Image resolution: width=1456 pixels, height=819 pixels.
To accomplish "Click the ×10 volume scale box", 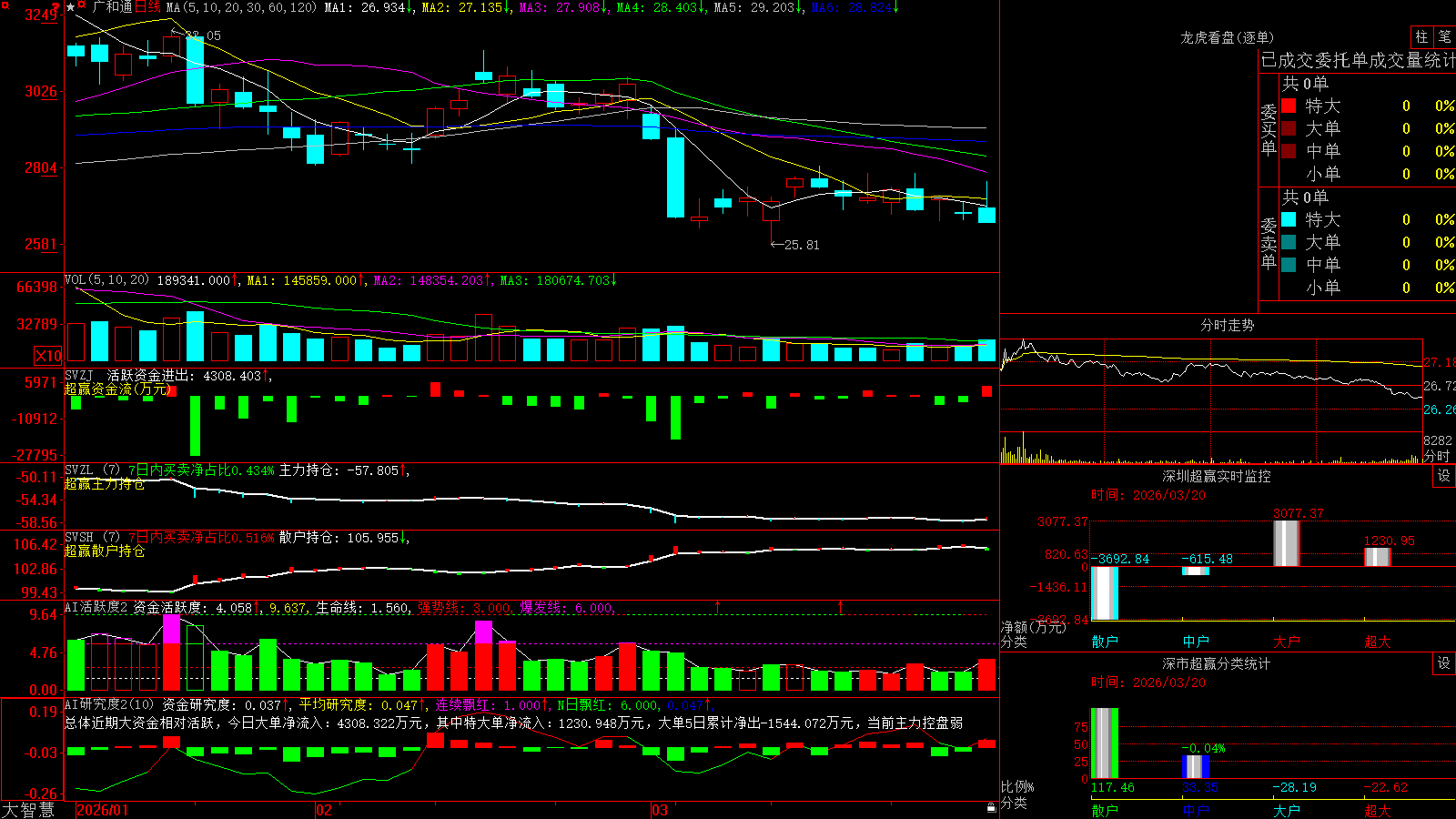I will pyautogui.click(x=48, y=356).
